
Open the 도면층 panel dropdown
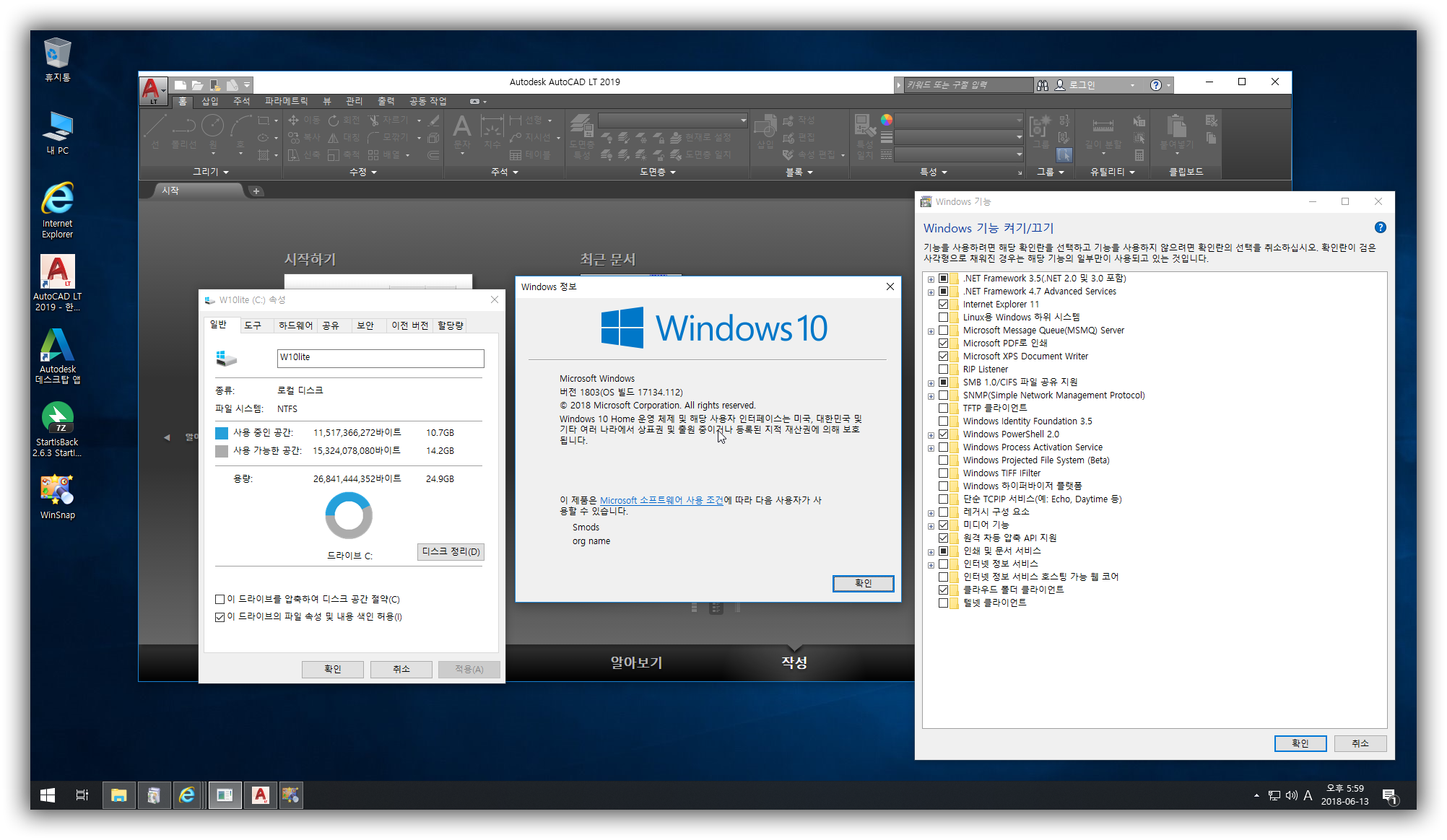(658, 172)
